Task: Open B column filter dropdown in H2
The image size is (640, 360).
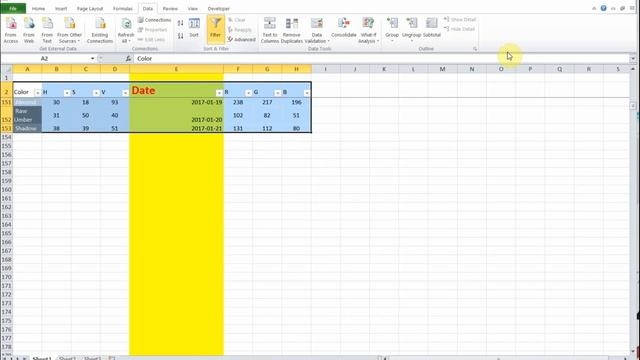Action: pos(307,93)
